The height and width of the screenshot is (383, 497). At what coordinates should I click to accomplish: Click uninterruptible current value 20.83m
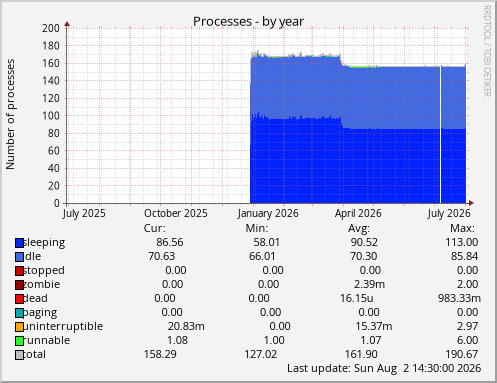[x=186, y=326]
